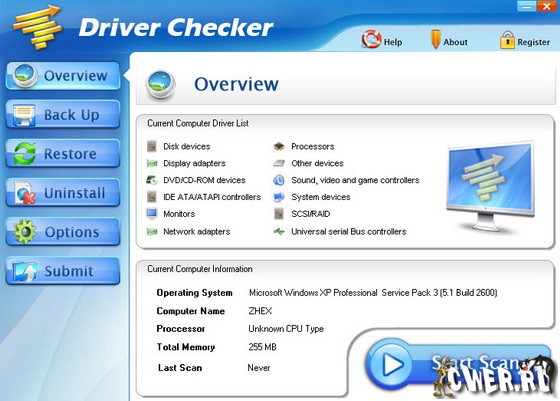Viewport: 560px width, 401px height.
Task: Minimize the Driver Checker window
Action: pos(526,6)
